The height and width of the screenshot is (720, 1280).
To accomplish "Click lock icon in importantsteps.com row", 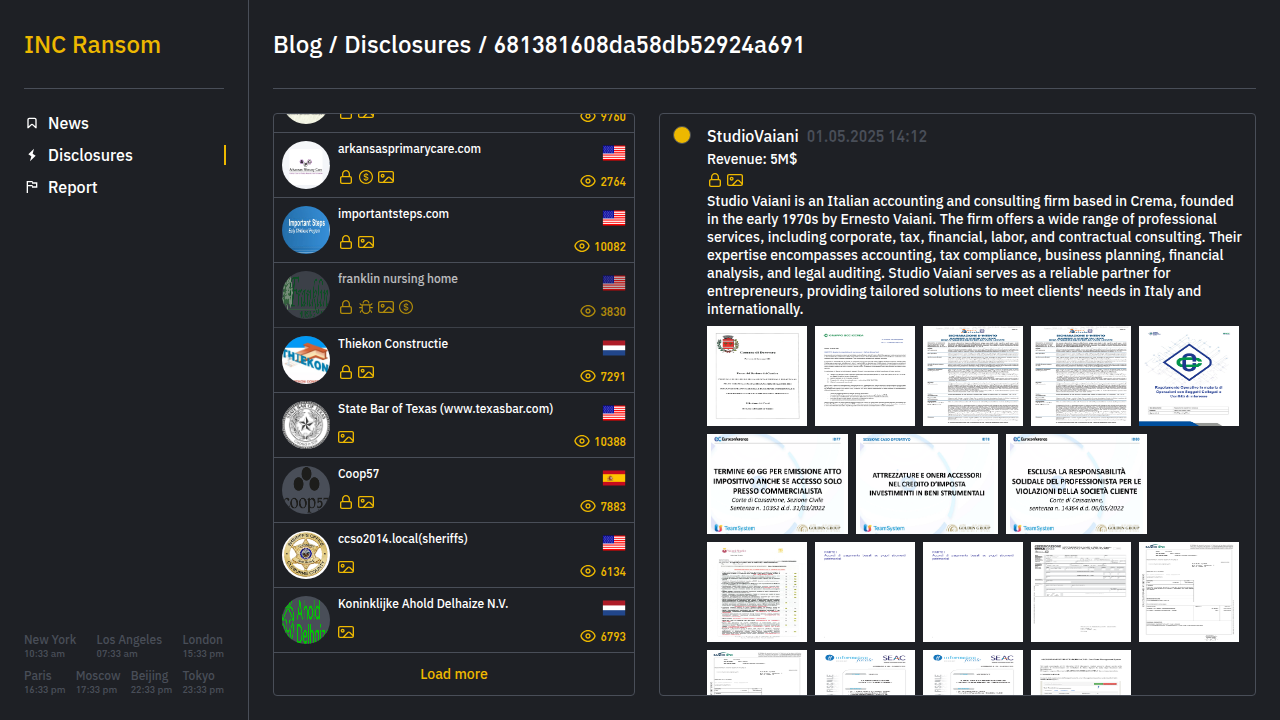I will click(346, 242).
